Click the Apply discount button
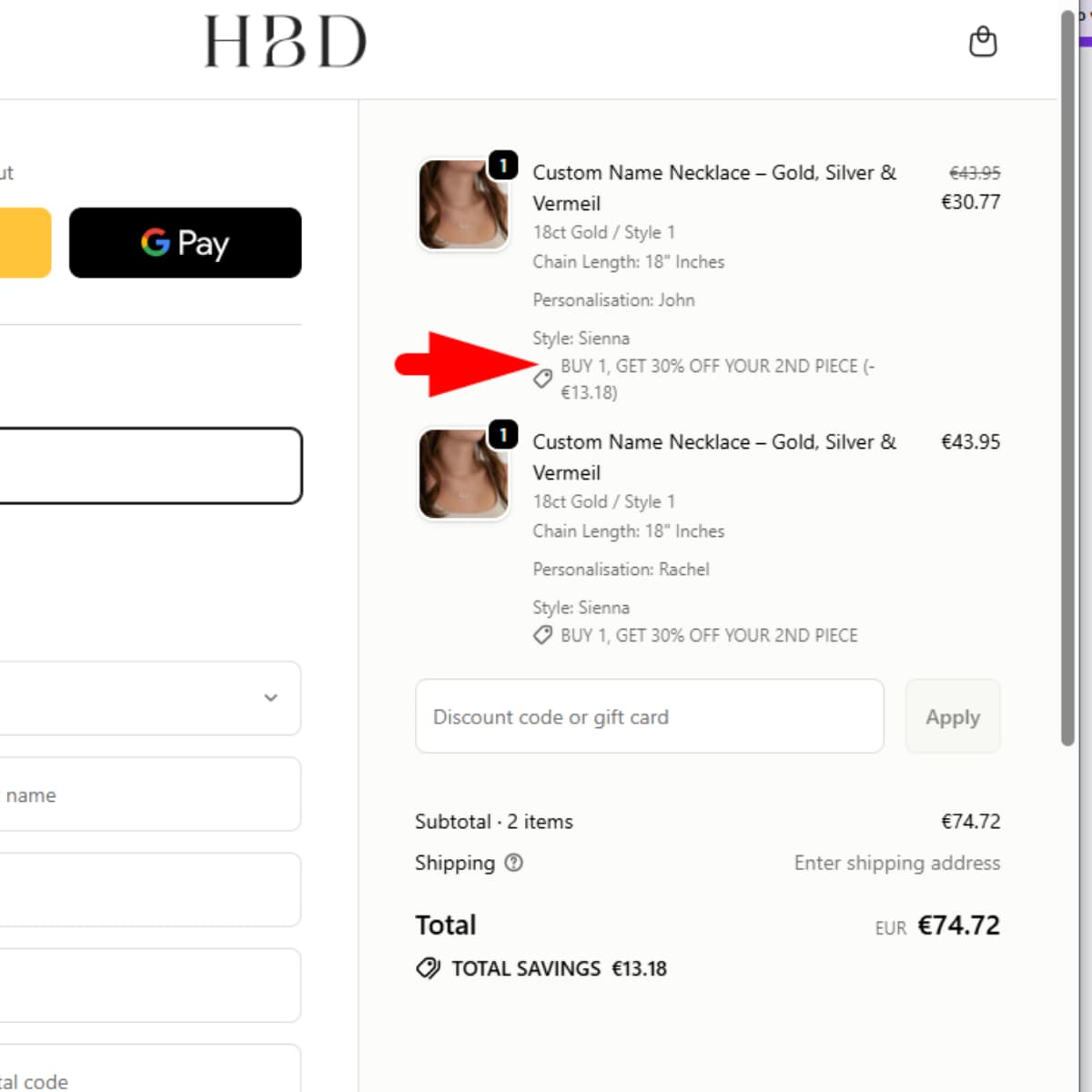This screenshot has height=1092, width=1092. pos(953,716)
